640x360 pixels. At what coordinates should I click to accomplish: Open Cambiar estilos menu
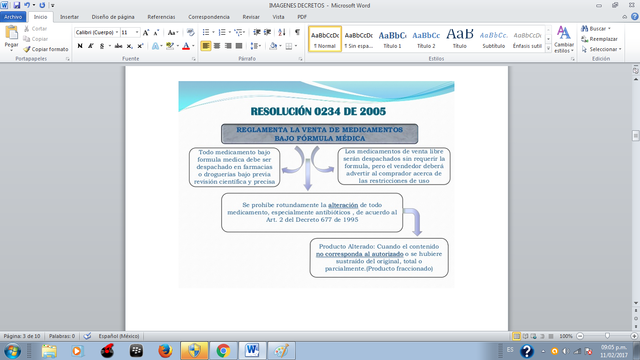pos(564,39)
